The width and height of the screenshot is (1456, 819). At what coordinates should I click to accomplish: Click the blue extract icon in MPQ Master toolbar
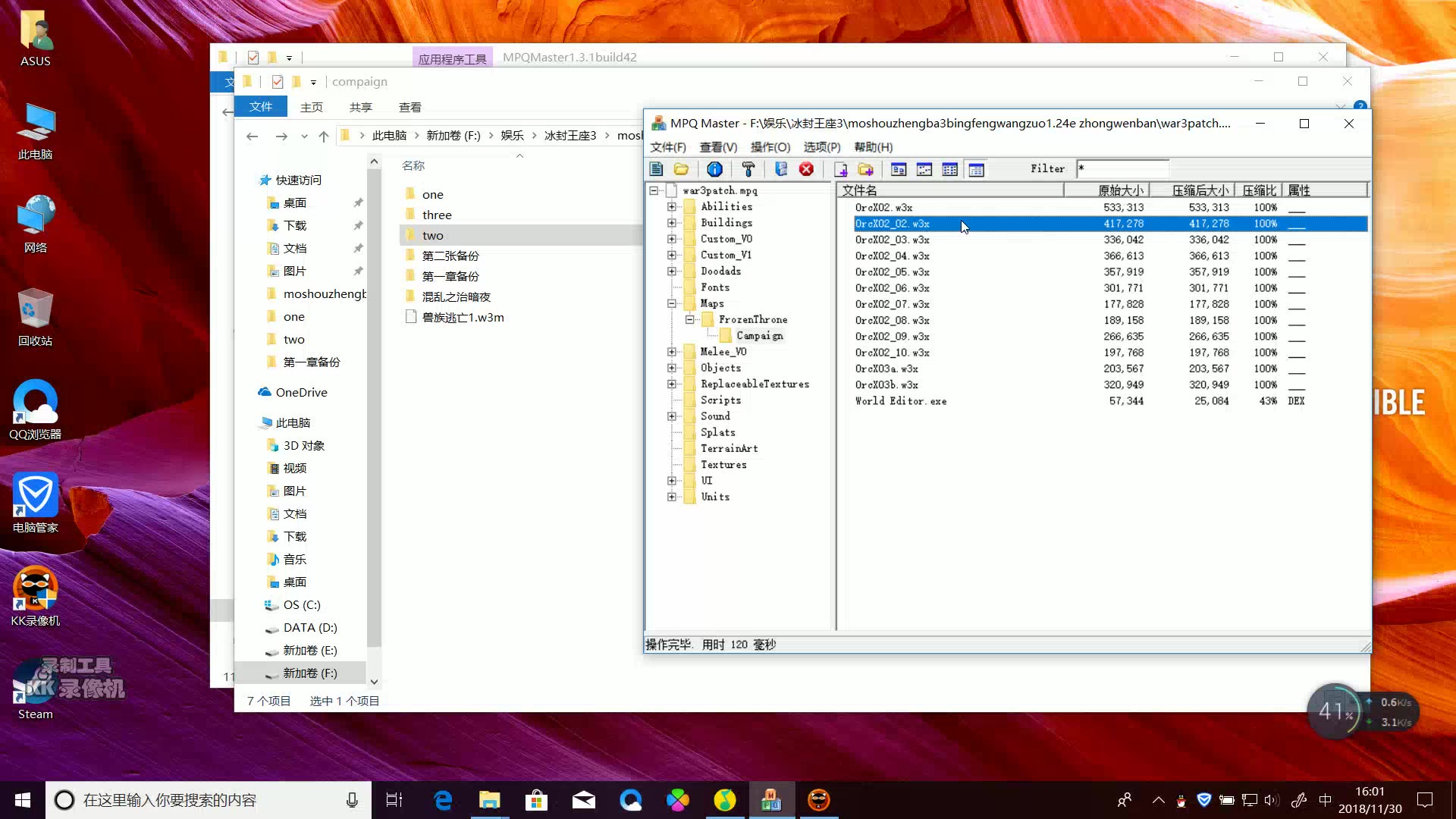[781, 169]
